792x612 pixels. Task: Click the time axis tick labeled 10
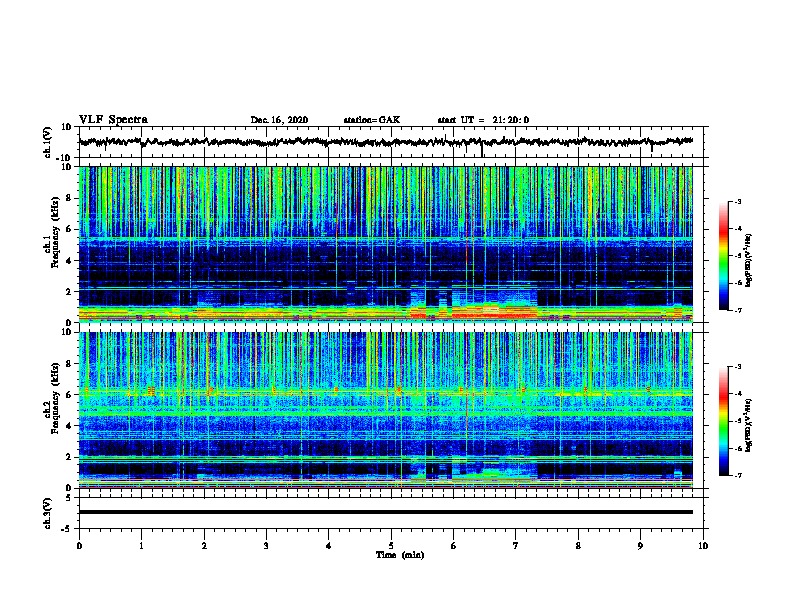pyautogui.click(x=703, y=546)
